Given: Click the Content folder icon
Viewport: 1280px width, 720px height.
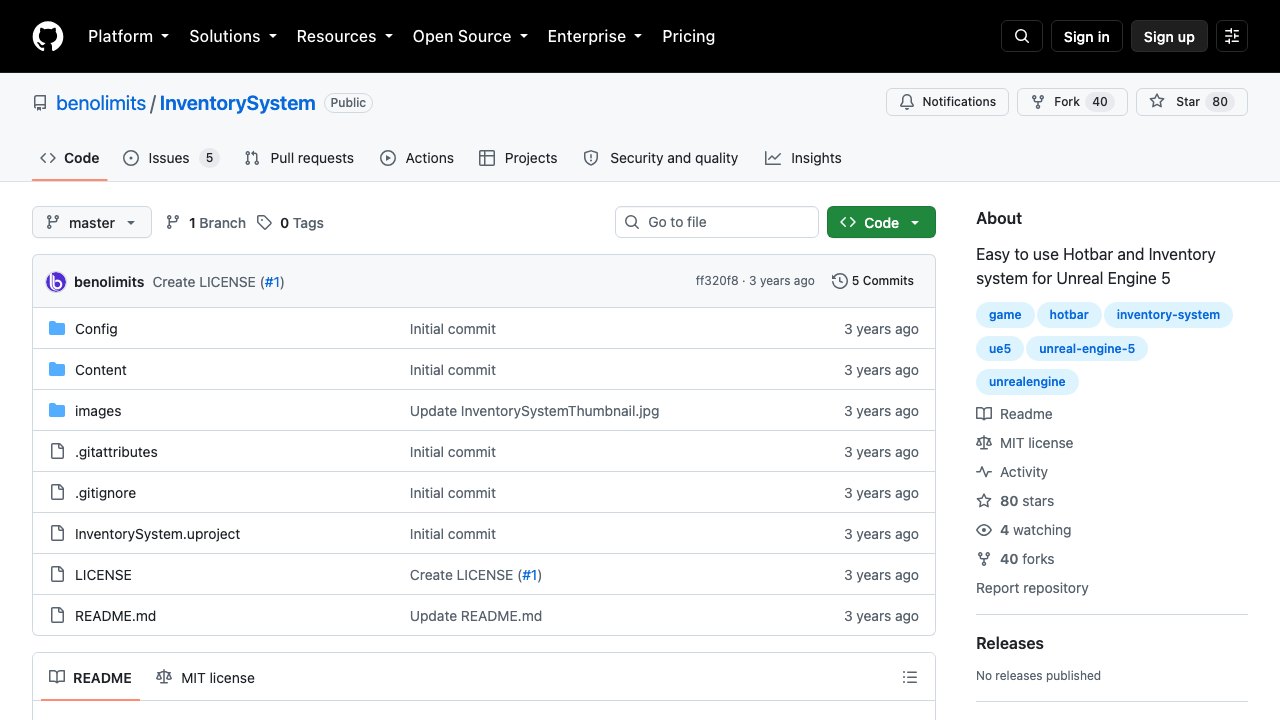Looking at the screenshot, I should pyautogui.click(x=57, y=370).
